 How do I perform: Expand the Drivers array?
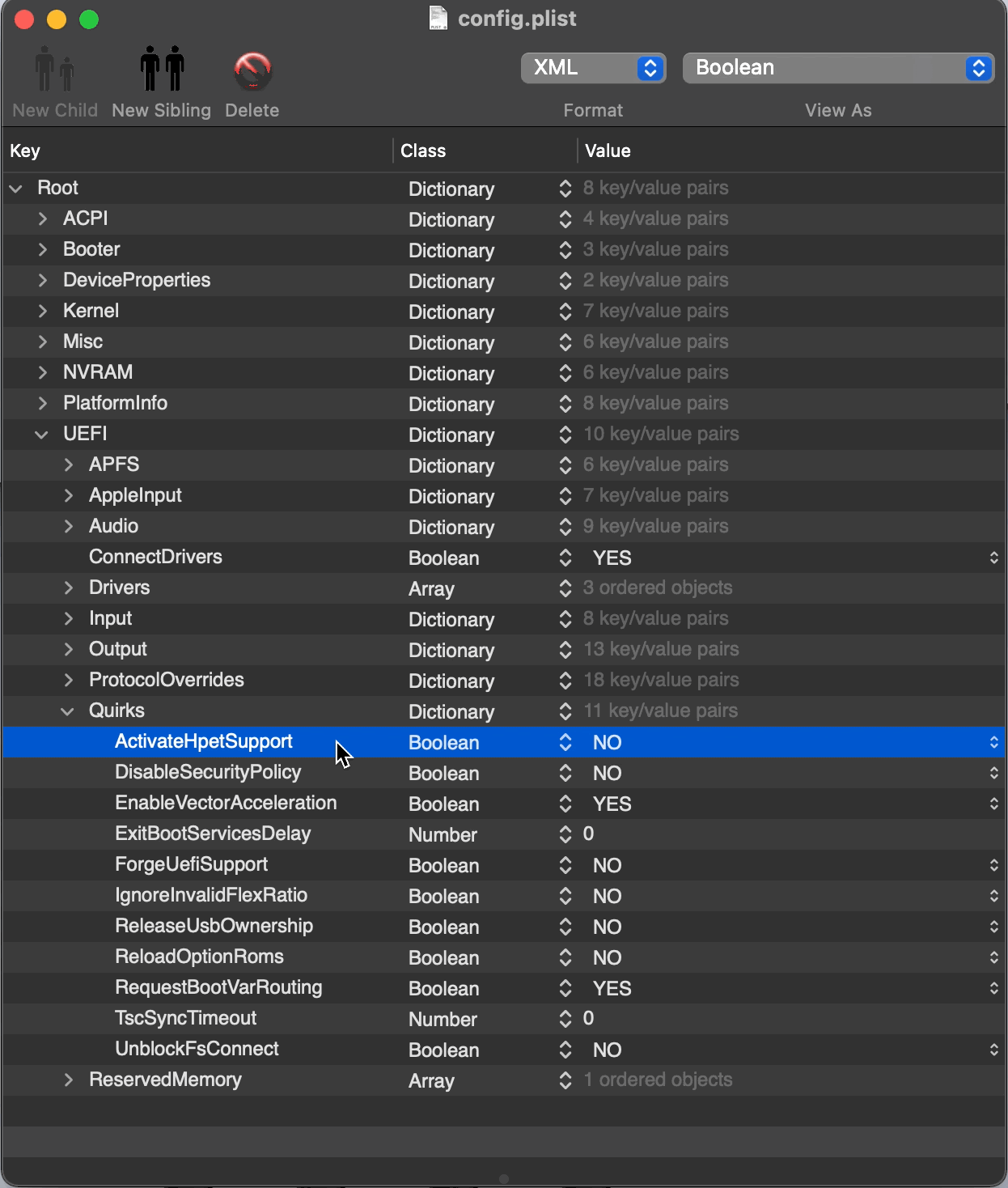click(x=68, y=588)
